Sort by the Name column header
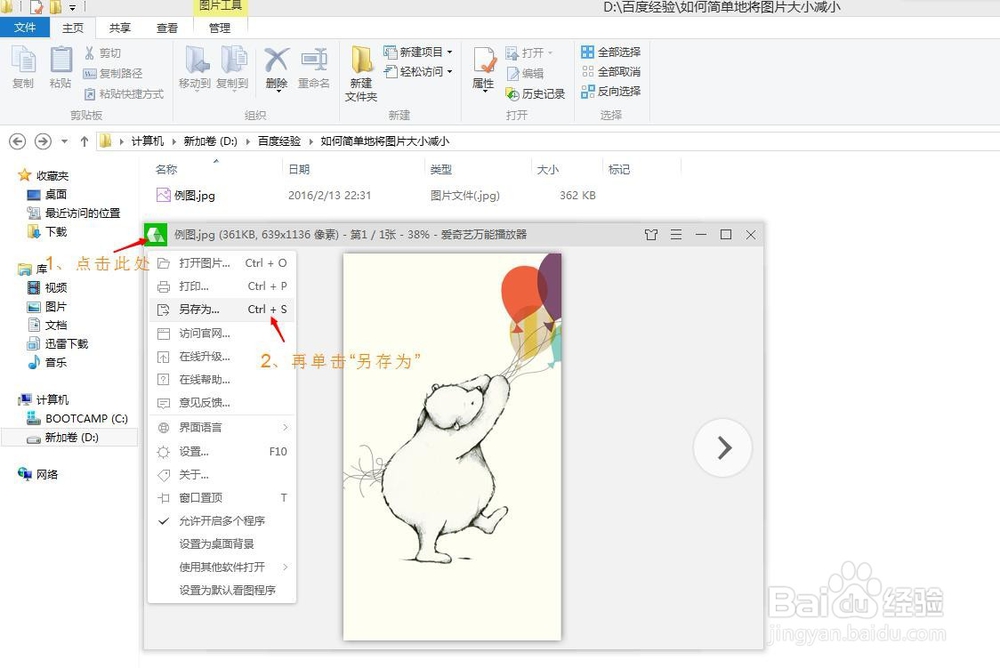 click(166, 169)
